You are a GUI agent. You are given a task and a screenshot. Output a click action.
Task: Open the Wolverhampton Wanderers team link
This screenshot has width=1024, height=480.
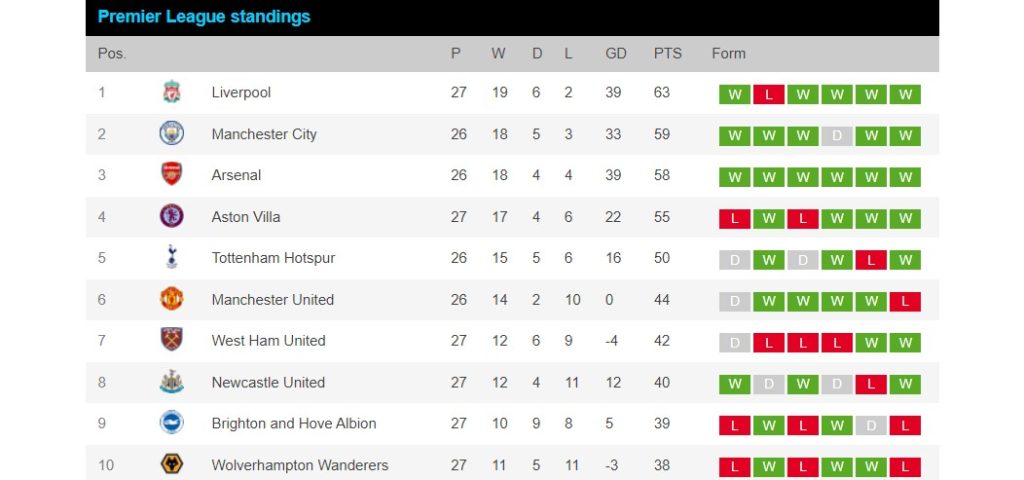click(300, 465)
